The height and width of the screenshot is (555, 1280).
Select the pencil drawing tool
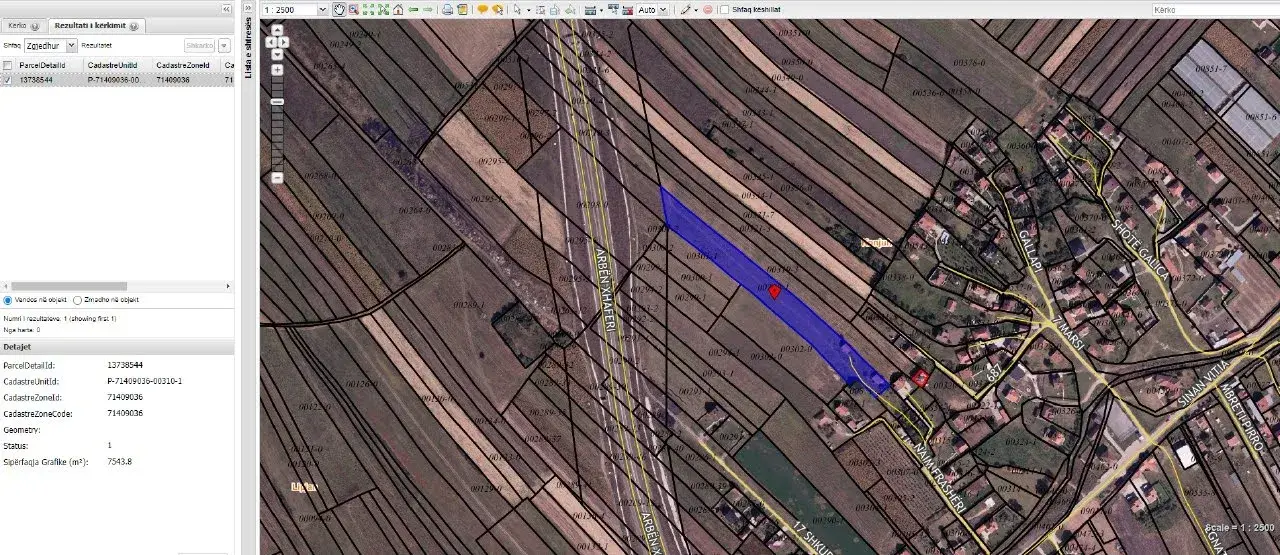(x=685, y=9)
